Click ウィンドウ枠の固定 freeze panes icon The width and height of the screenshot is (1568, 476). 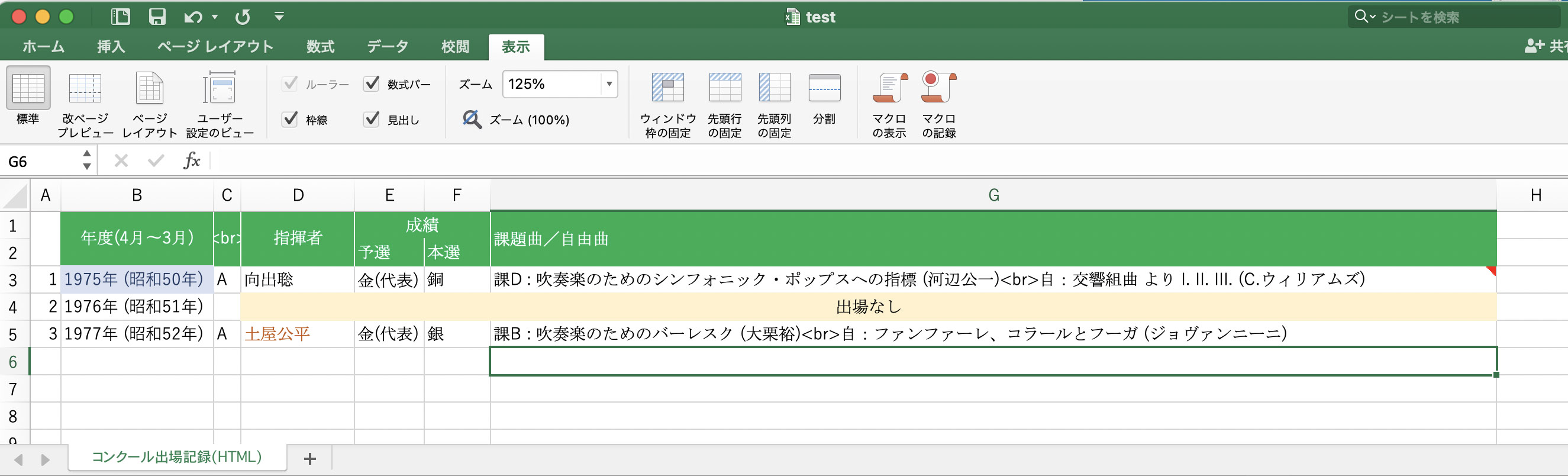click(x=668, y=89)
